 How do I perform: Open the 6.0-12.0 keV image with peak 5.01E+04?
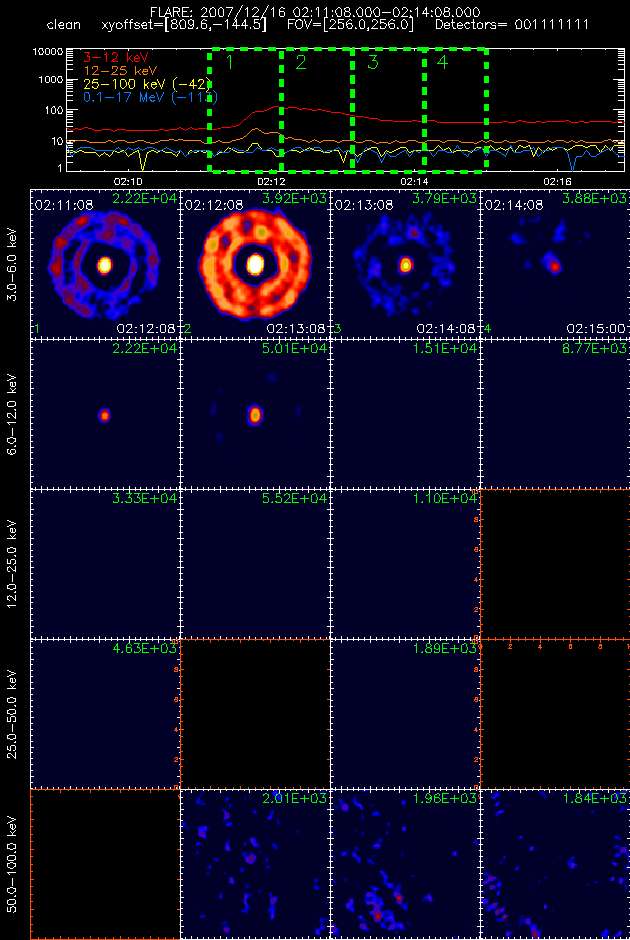(x=255, y=414)
